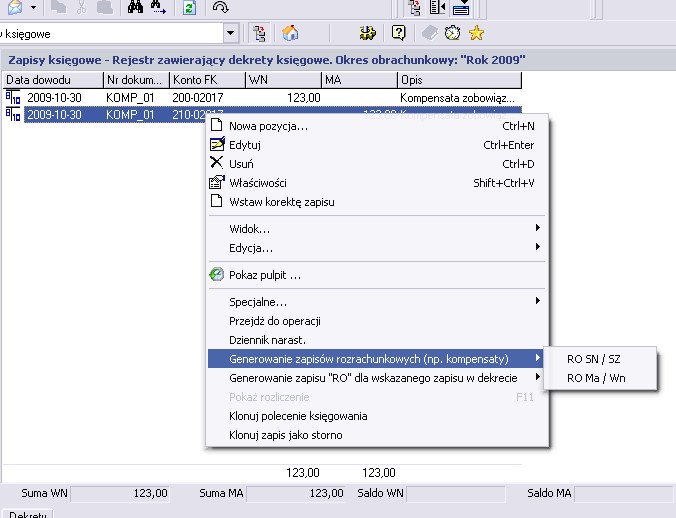Choose 'Właściwości' in context menu
Screen dimensions: 676x518
click(x=377, y=183)
